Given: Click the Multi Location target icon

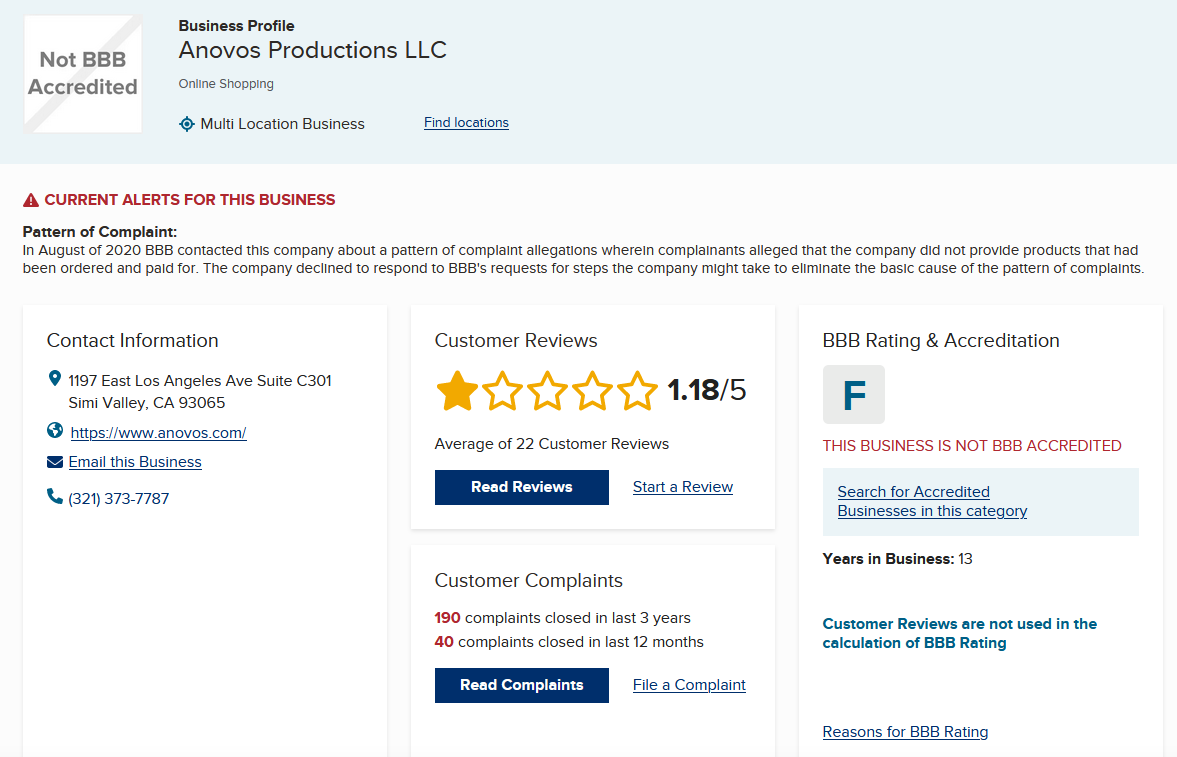Looking at the screenshot, I should (187, 124).
